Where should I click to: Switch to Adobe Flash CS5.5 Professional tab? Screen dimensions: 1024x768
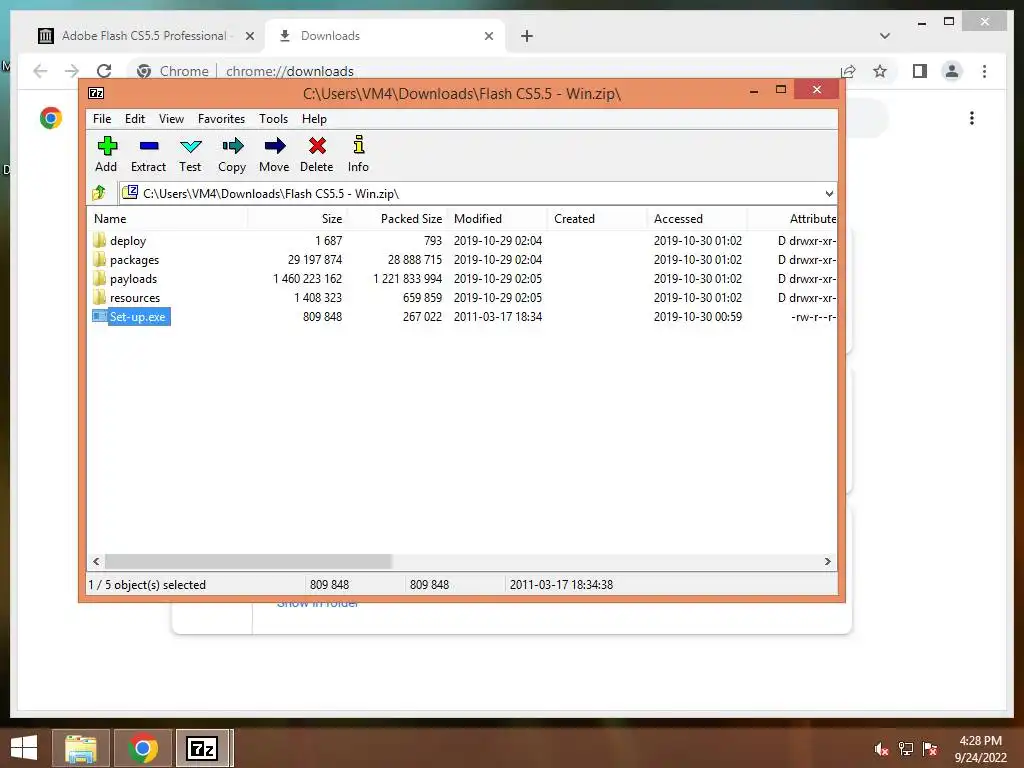pyautogui.click(x=144, y=36)
